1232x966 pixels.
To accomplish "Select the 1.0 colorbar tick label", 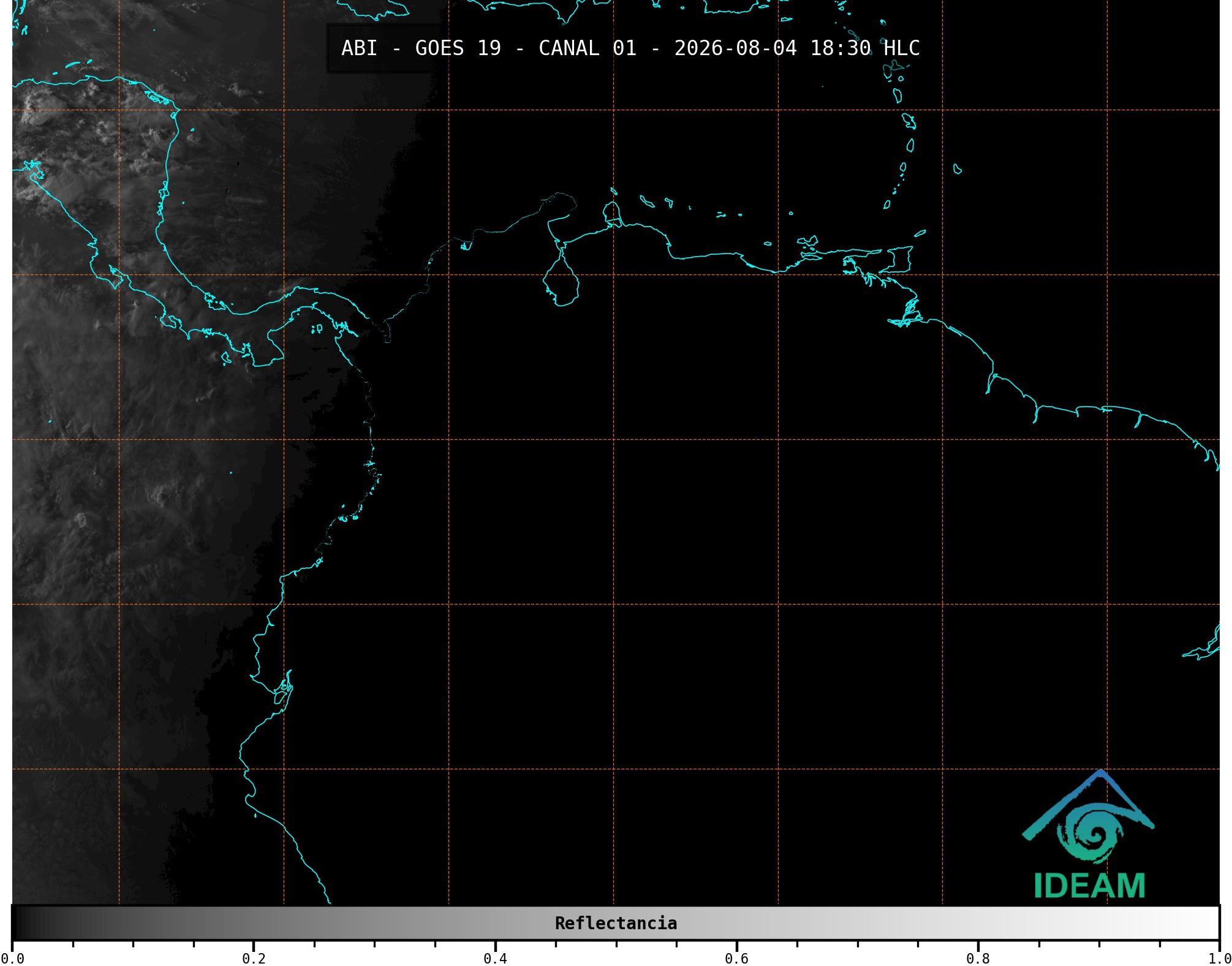I will coord(1219,959).
